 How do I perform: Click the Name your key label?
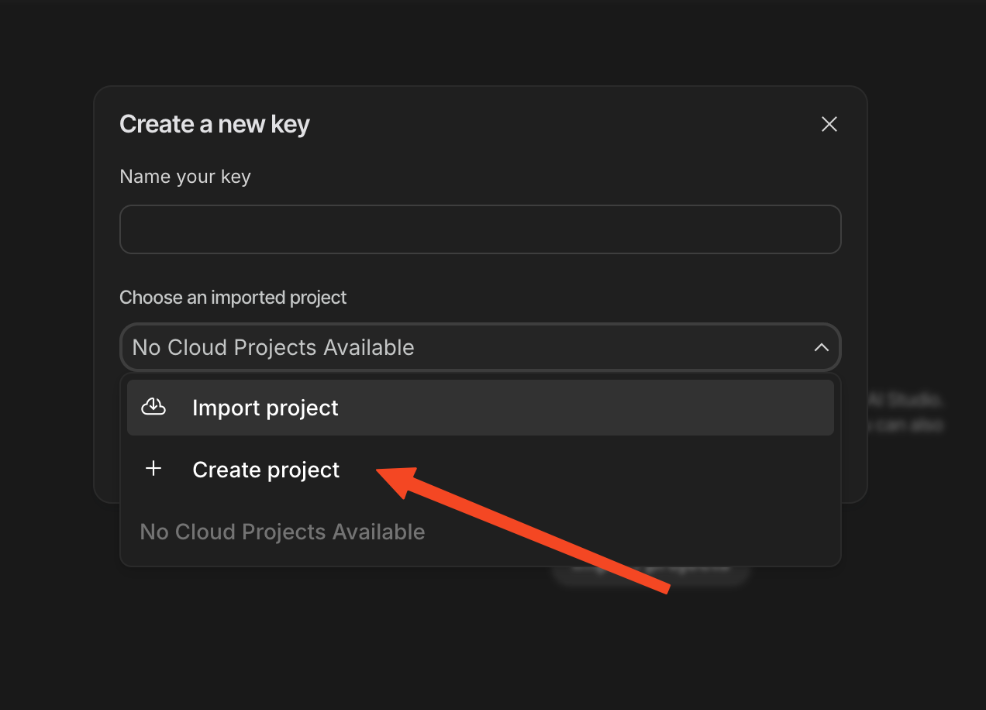185,177
